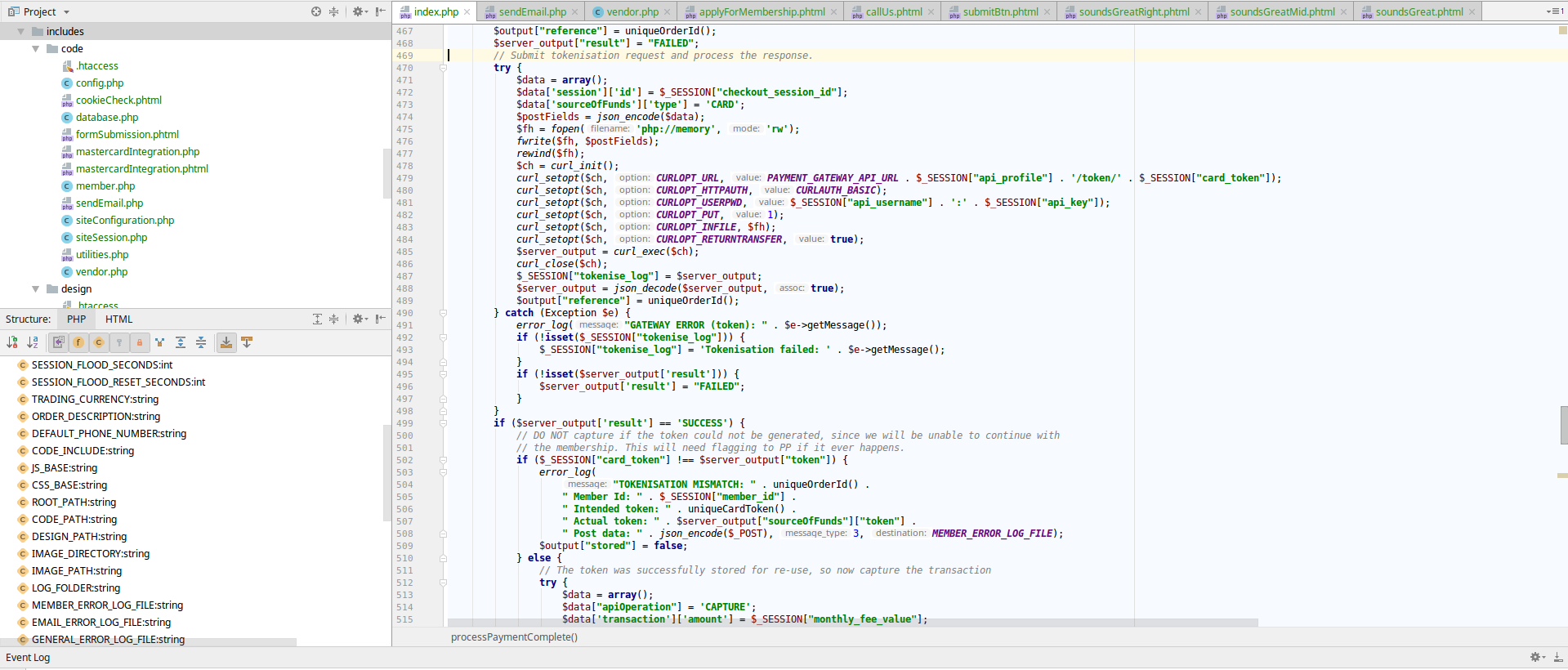Switch to applyForMembership.phtml tab
The width and height of the screenshot is (1568, 670).
pos(762,11)
